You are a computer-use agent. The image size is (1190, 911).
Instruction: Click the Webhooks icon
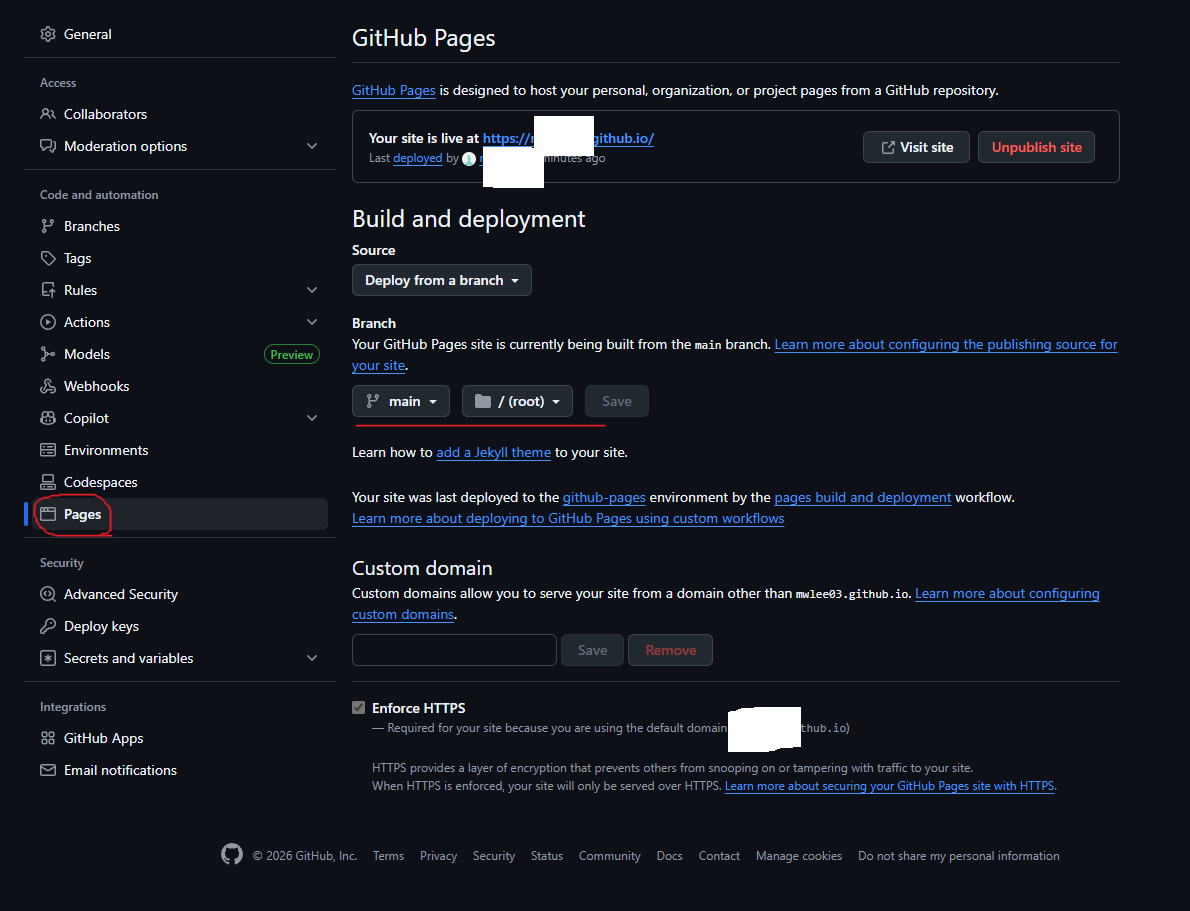(48, 386)
